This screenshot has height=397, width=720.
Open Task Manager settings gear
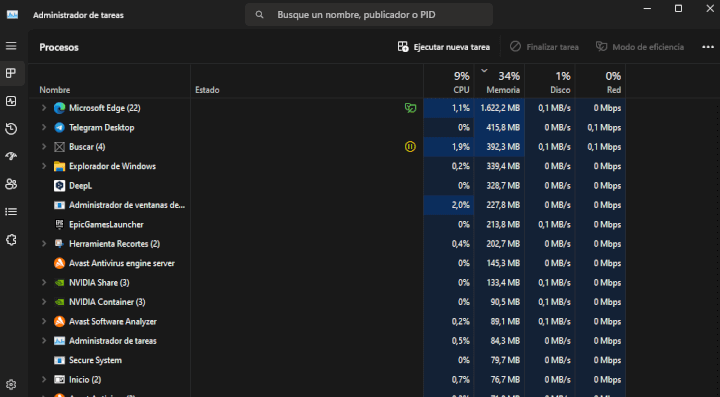(x=11, y=385)
